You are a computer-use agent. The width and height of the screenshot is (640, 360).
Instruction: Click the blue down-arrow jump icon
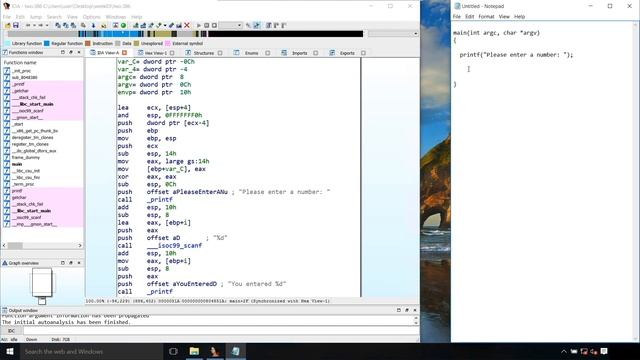(x=93, y=25)
